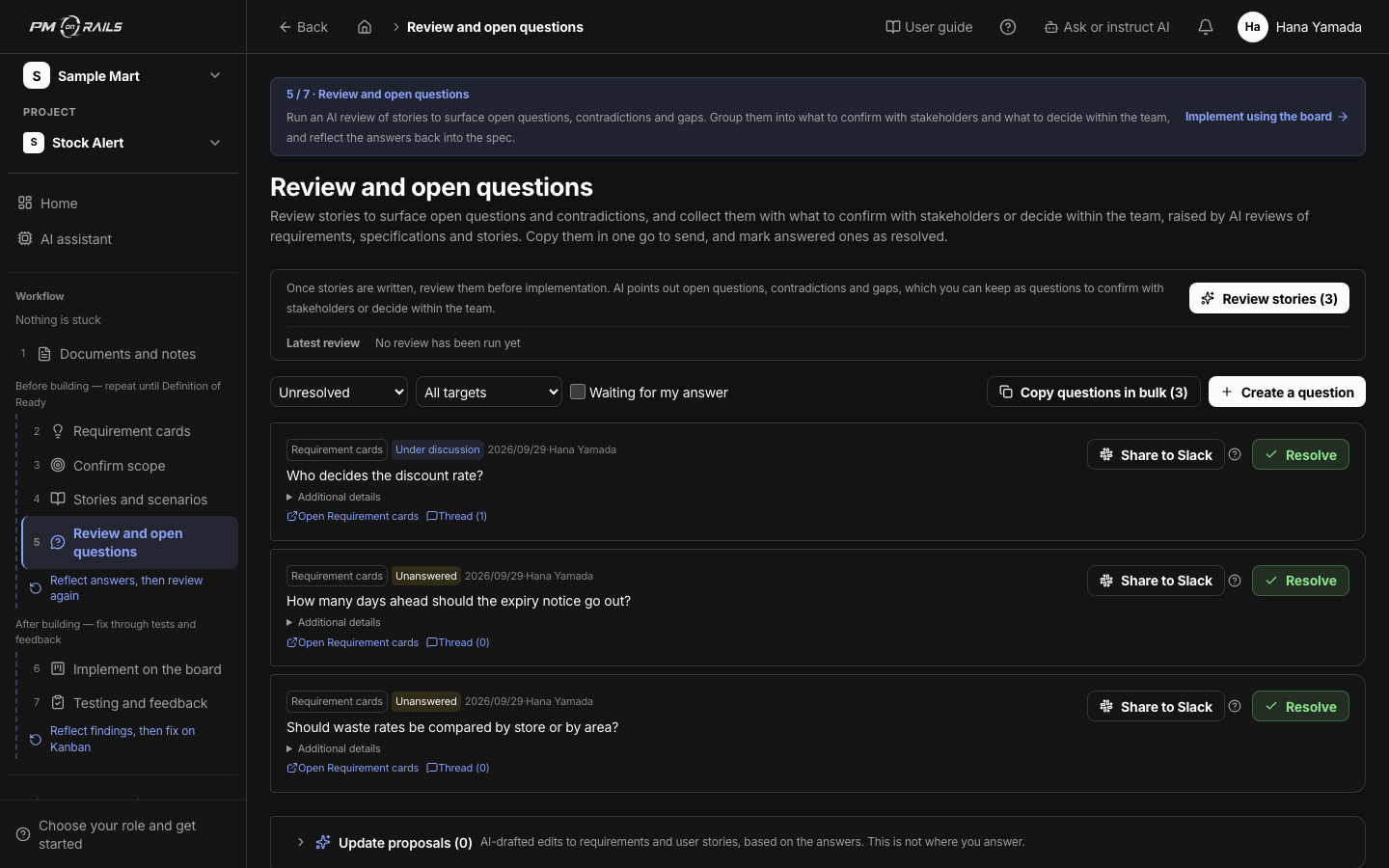
Task: Open AI assistant in sidebar
Action: tap(123, 239)
